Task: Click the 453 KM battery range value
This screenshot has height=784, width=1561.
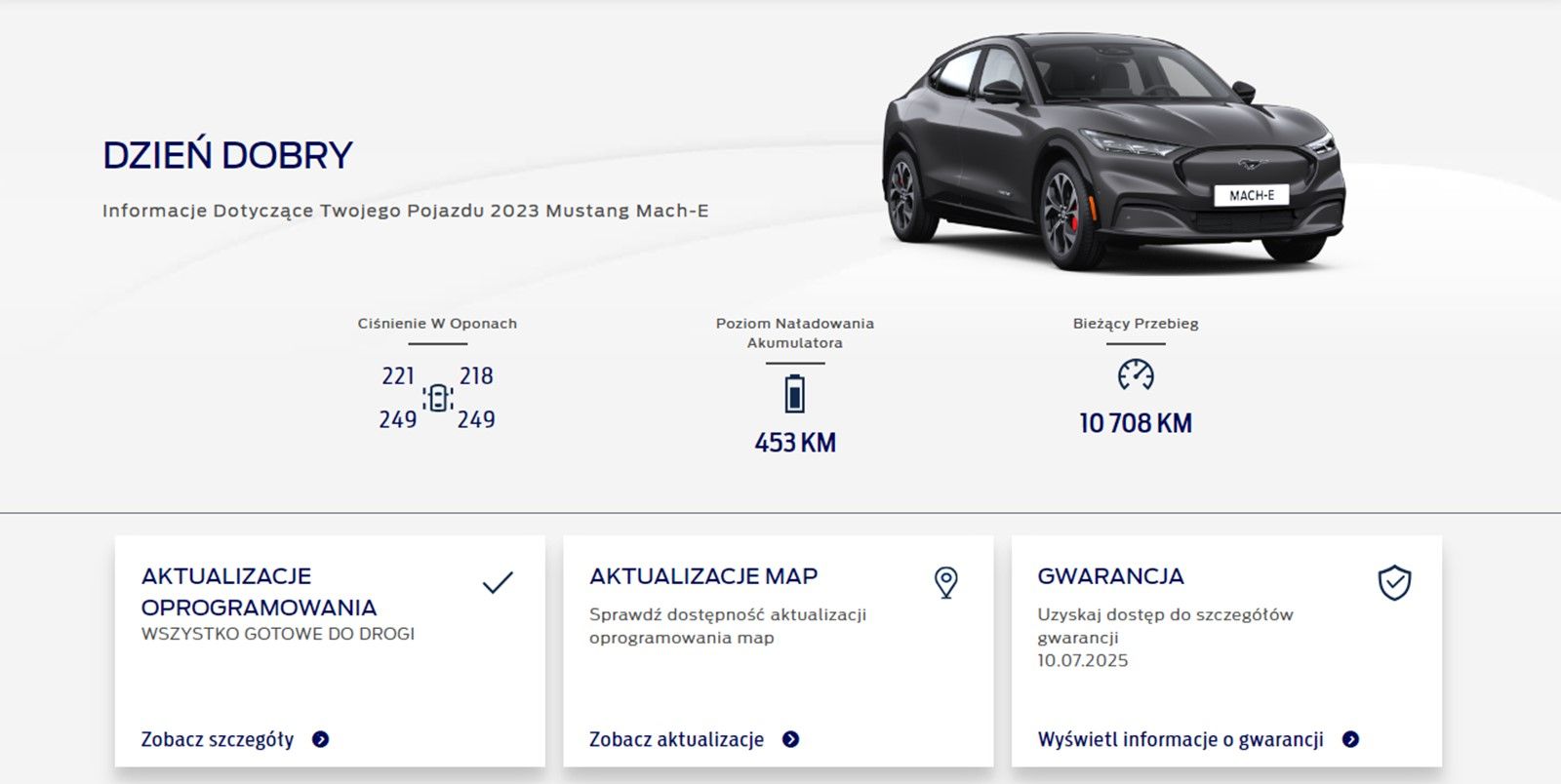Action: coord(795,443)
